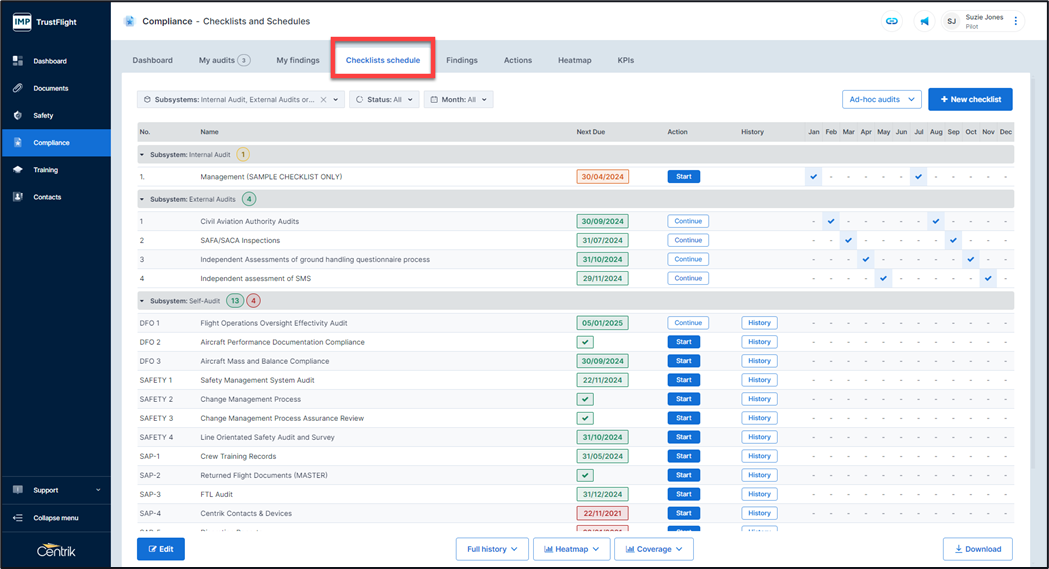
Task: Open the Documents paperclip icon in sidebar
Action: [x=18, y=88]
